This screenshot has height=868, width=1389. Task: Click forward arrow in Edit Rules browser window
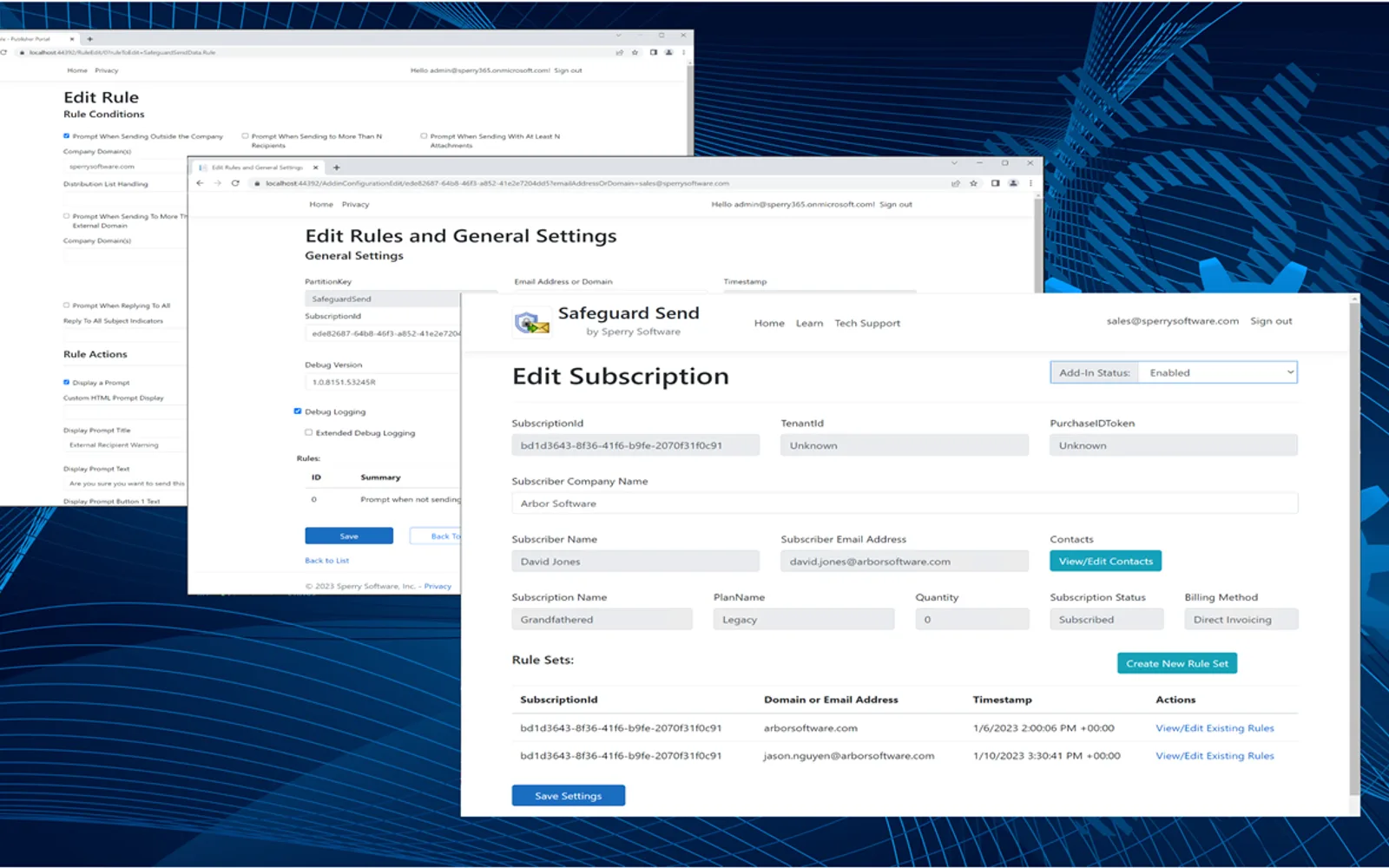tap(217, 183)
